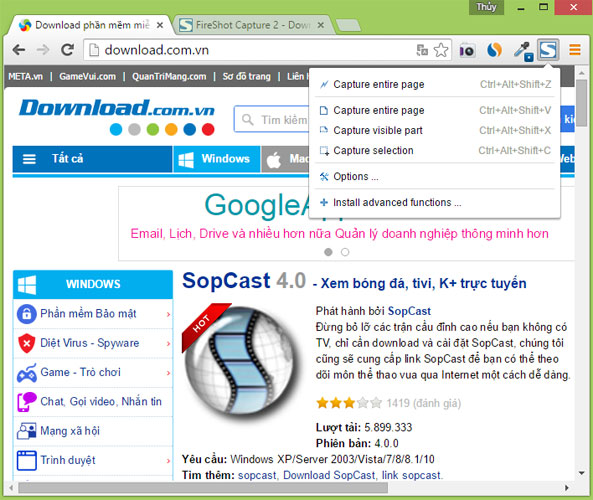Expand Trình duyệt submenu arrow

click(168, 461)
